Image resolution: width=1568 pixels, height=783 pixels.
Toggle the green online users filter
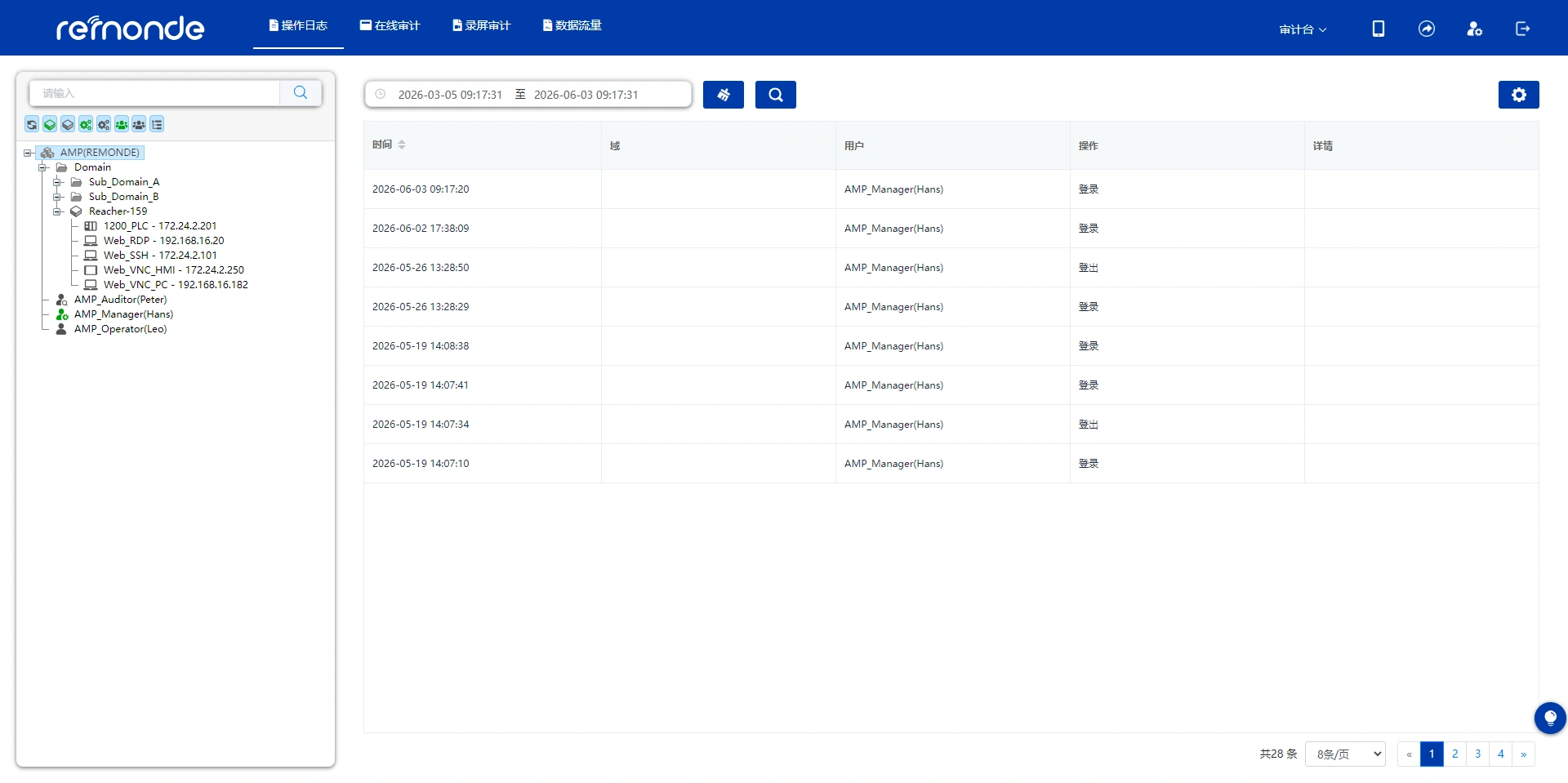[x=122, y=124]
